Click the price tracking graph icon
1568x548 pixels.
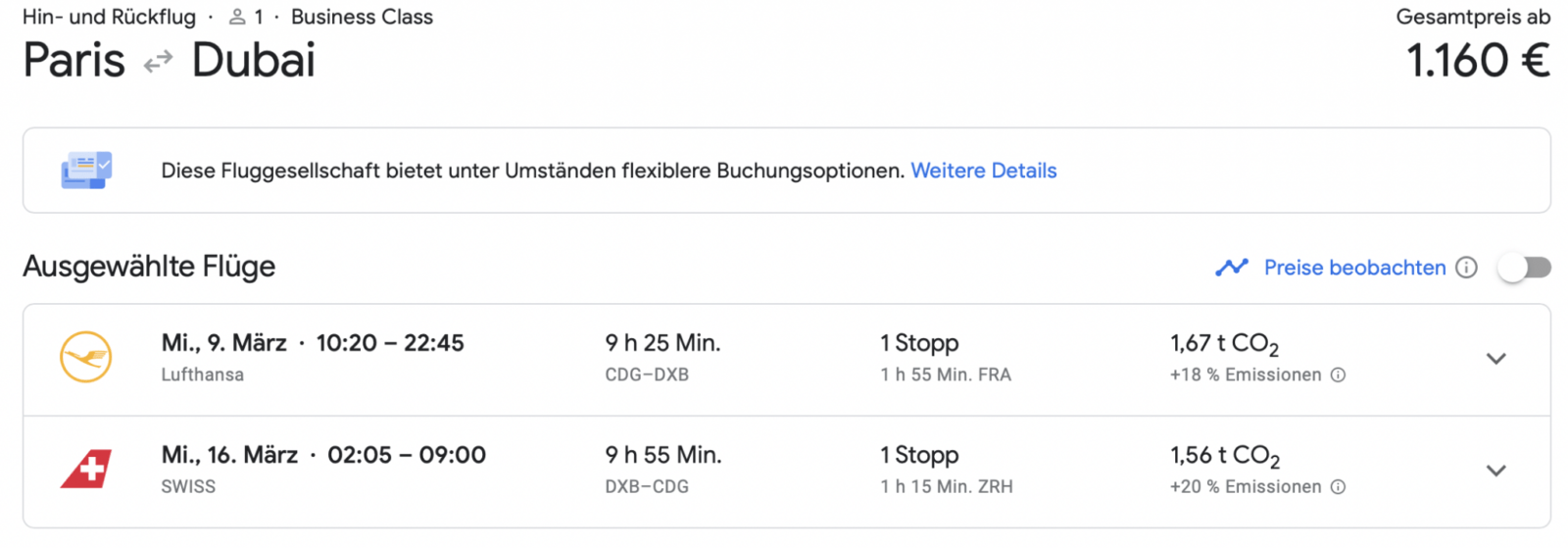[1232, 267]
